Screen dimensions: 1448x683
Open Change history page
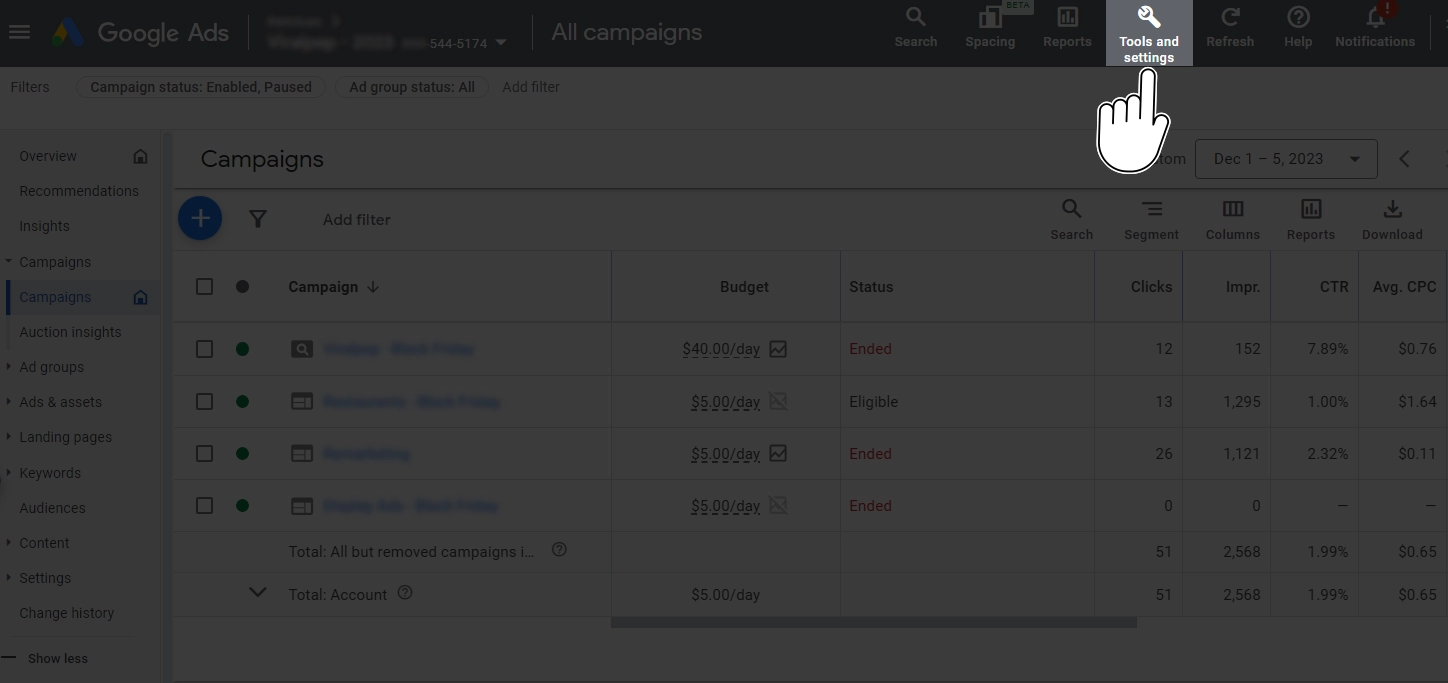tap(66, 613)
